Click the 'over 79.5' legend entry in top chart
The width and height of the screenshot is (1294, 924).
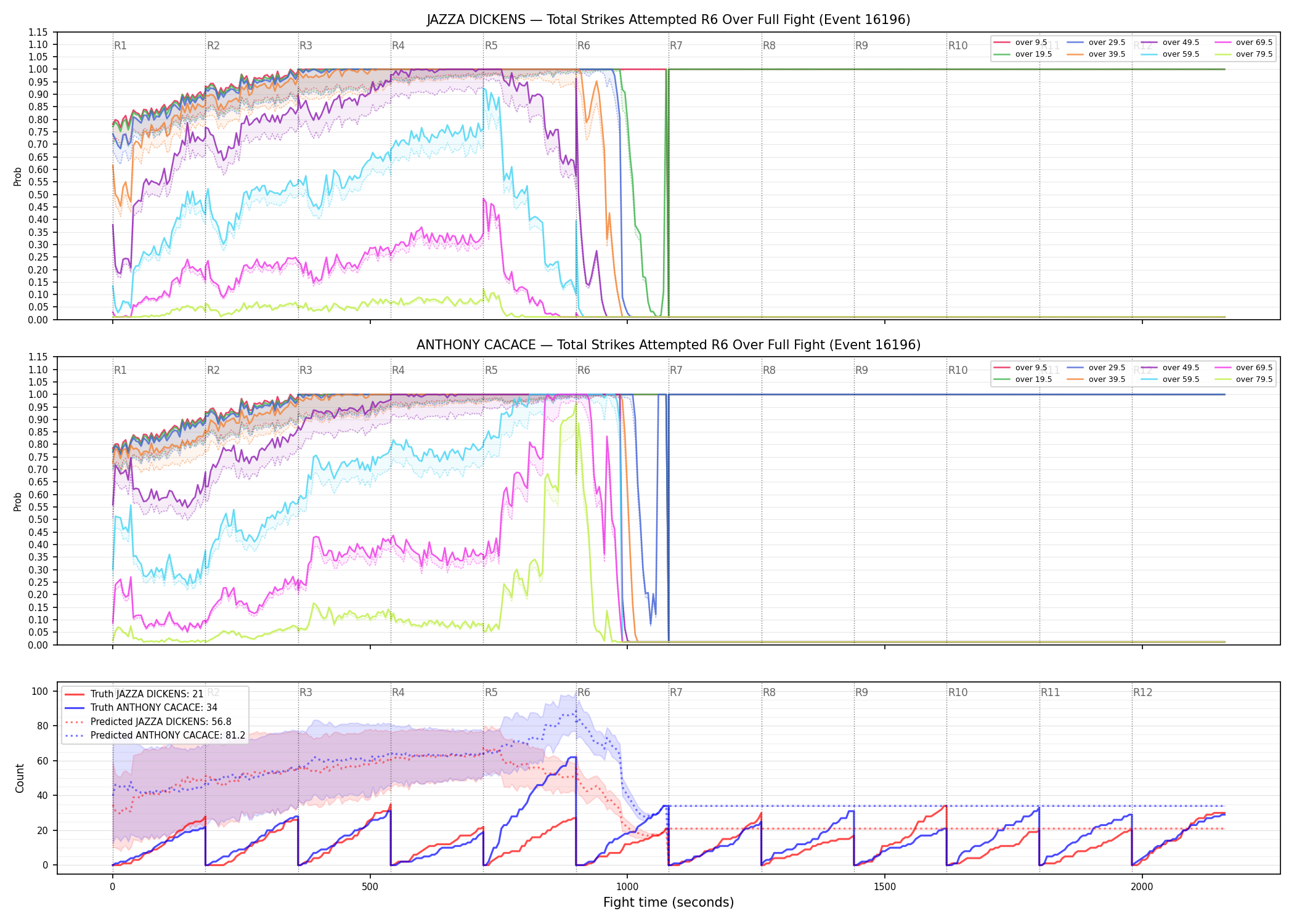tap(1243, 54)
